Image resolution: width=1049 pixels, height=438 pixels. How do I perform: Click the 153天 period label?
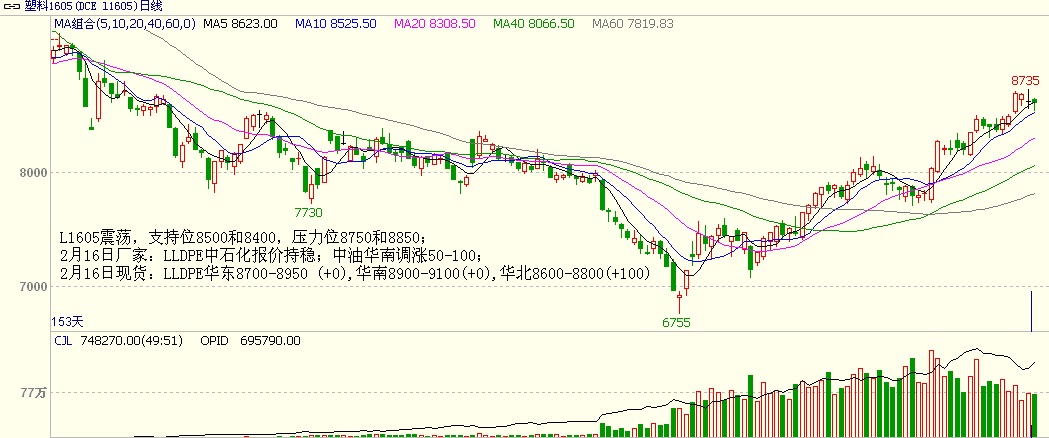click(x=69, y=322)
